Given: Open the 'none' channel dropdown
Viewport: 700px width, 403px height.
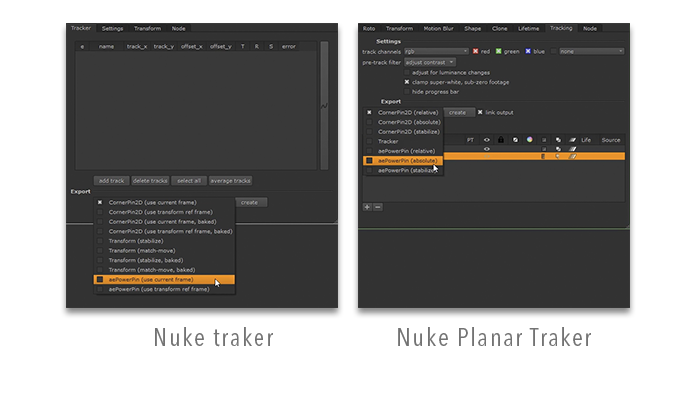Looking at the screenshot, I should tap(592, 50).
